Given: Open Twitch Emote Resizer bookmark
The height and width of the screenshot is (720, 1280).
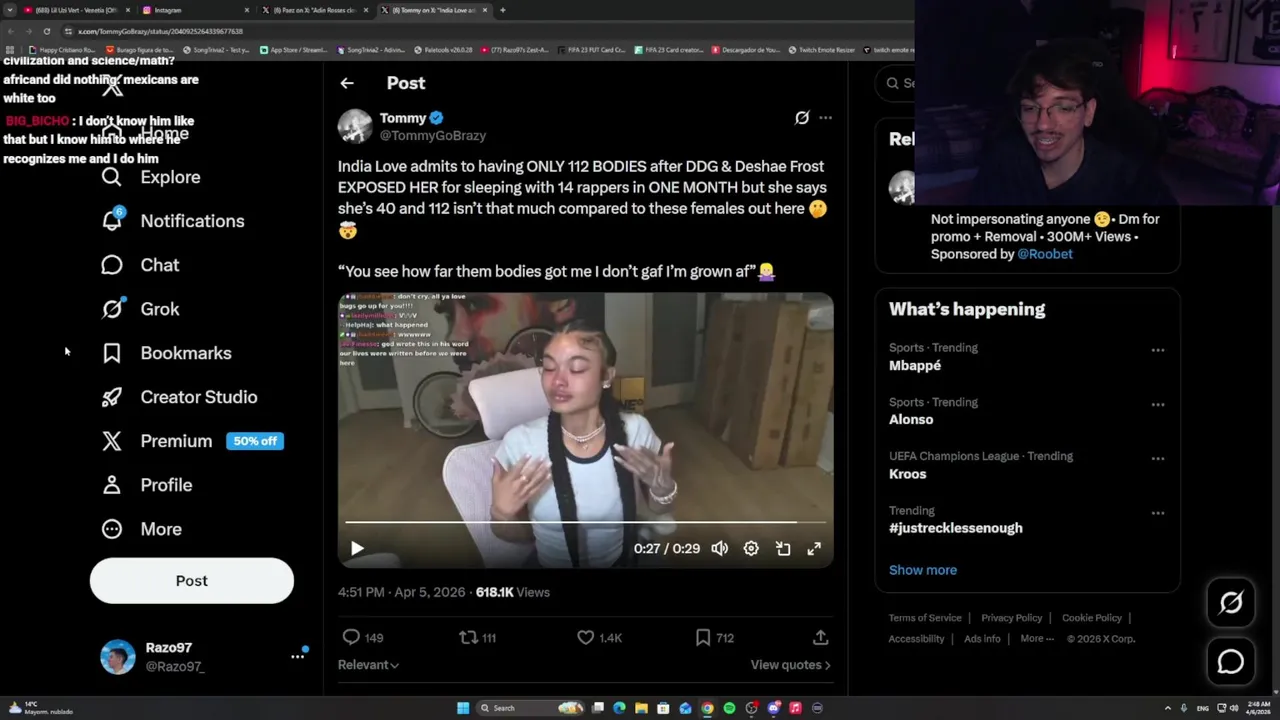Looking at the screenshot, I should click(x=821, y=50).
